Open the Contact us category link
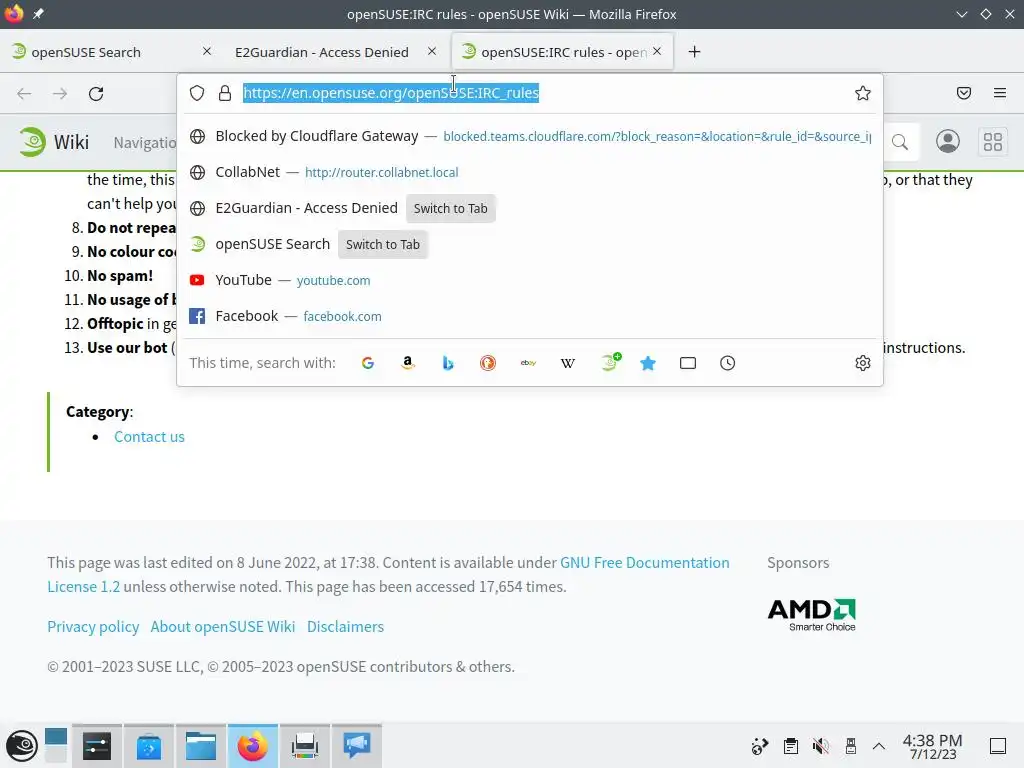The image size is (1024, 768). point(150,437)
